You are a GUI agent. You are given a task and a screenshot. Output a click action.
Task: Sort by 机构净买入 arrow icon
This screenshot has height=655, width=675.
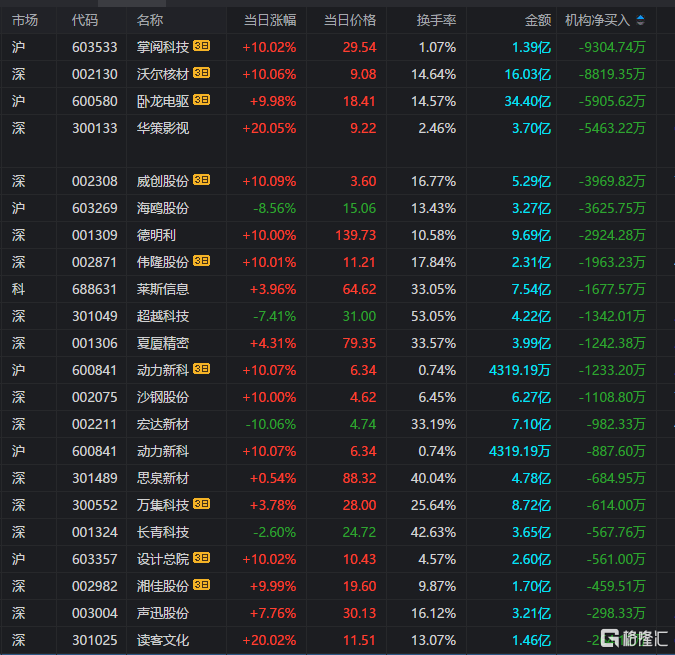641,20
